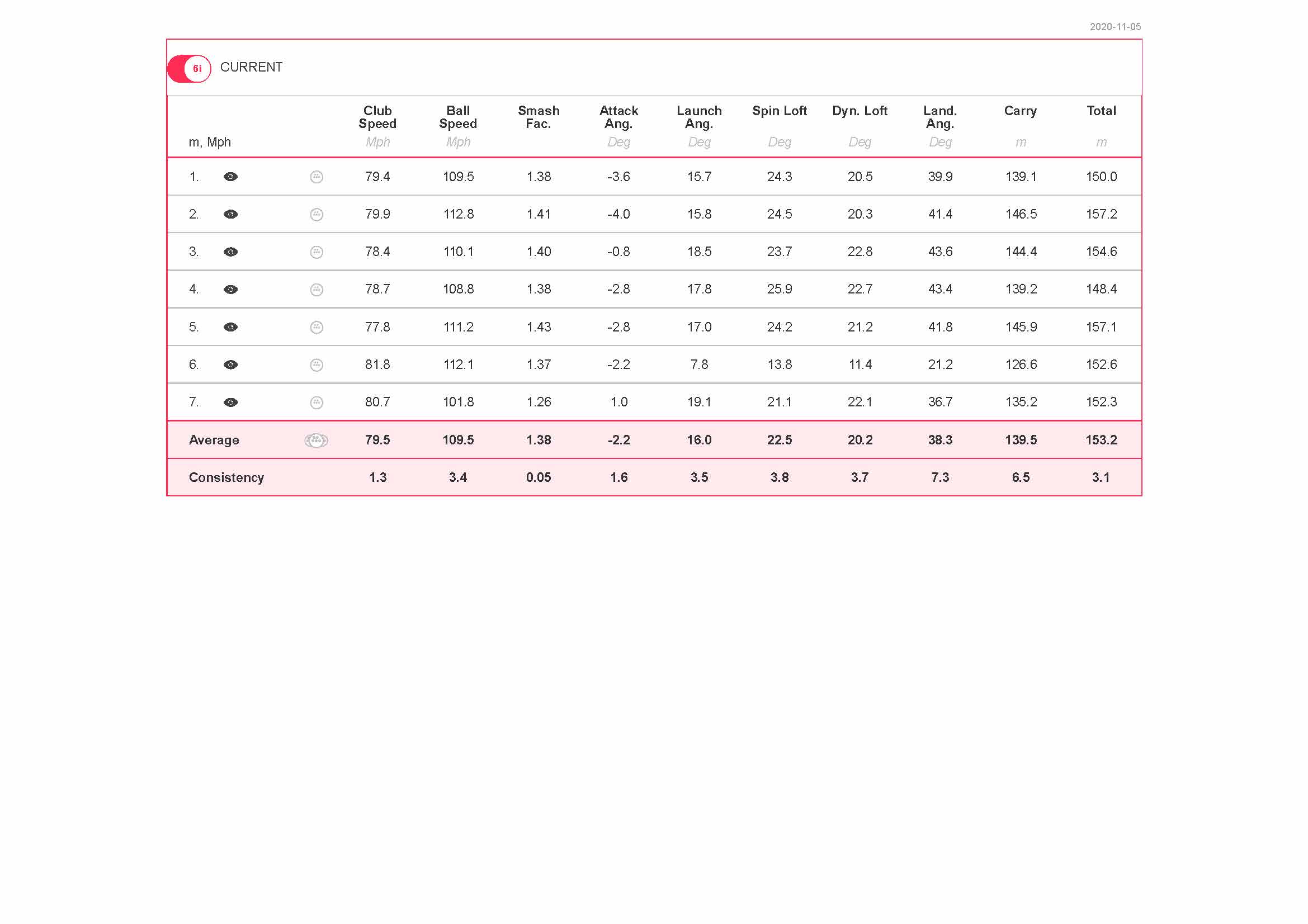The image size is (1308, 924).
Task: Click golf ball icon on shot 4 row
Action: pos(317,289)
